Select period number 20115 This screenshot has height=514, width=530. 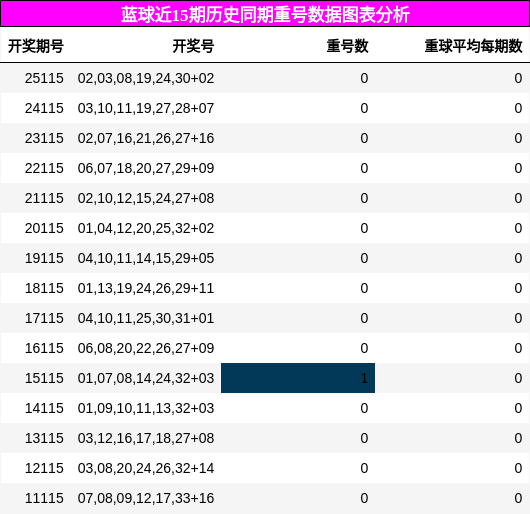click(44, 228)
